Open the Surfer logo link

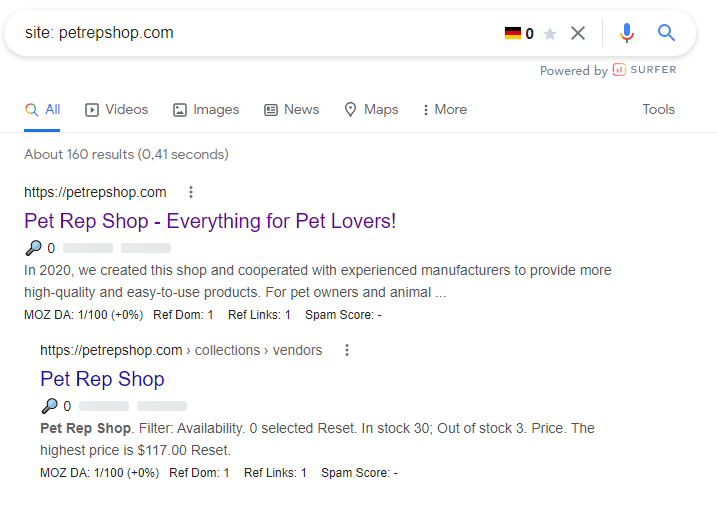(x=645, y=70)
